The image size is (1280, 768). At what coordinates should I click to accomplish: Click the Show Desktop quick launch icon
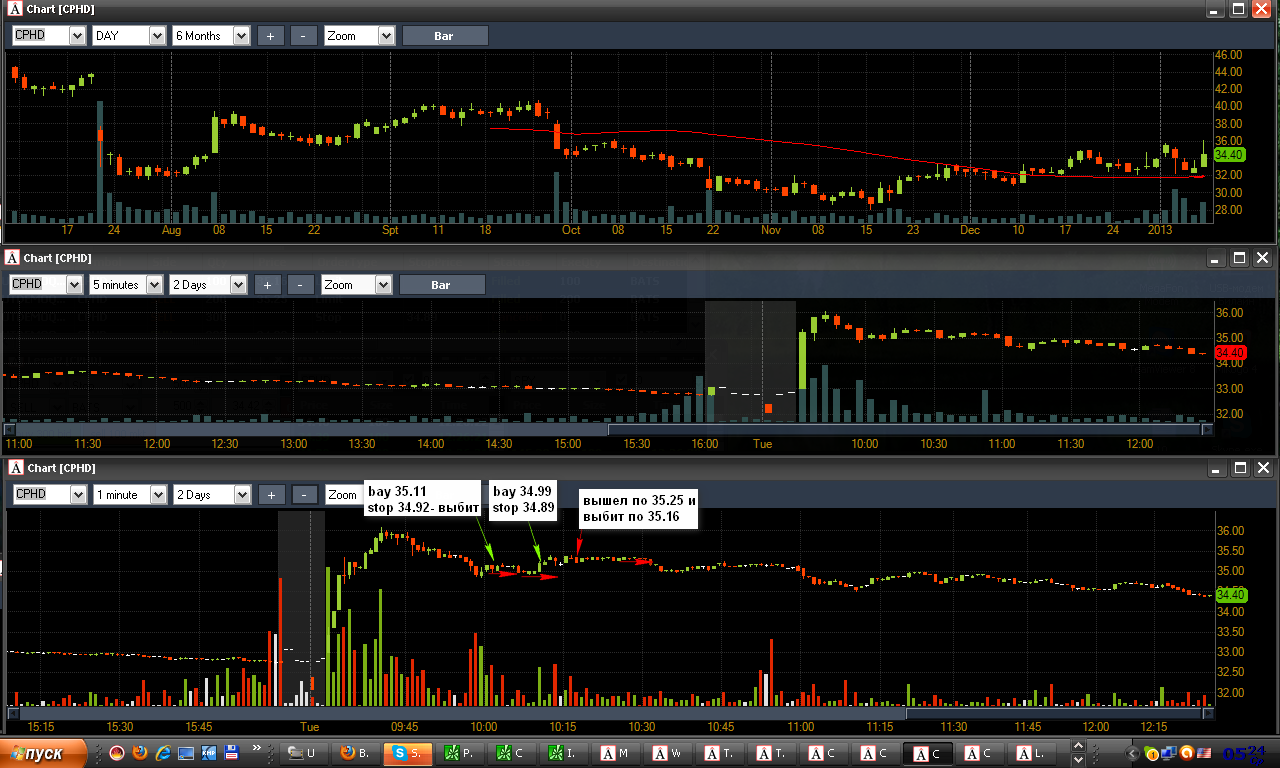186,752
